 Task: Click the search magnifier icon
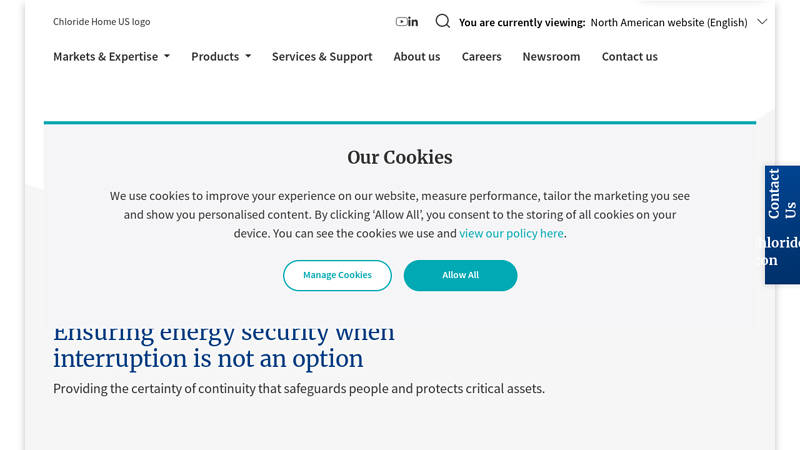442,21
